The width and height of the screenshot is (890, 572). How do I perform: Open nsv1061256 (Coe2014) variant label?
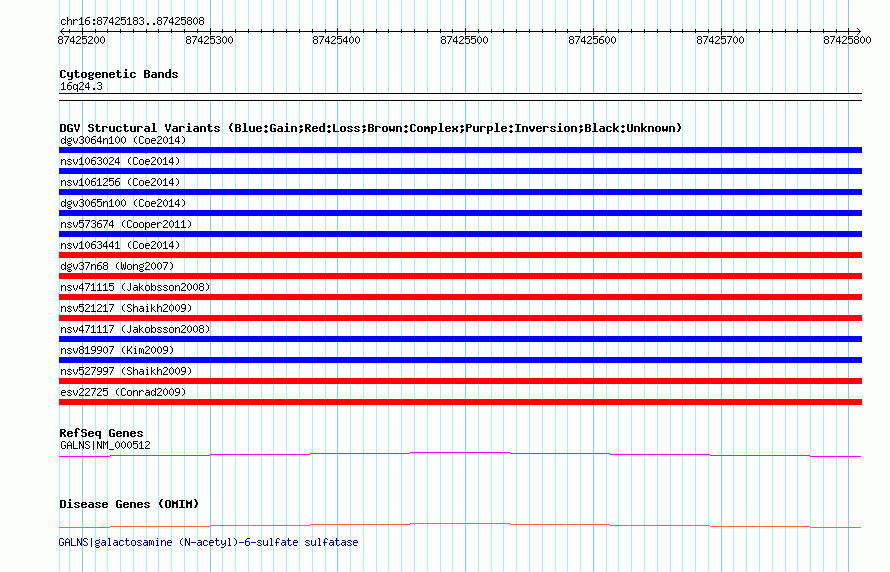120,182
